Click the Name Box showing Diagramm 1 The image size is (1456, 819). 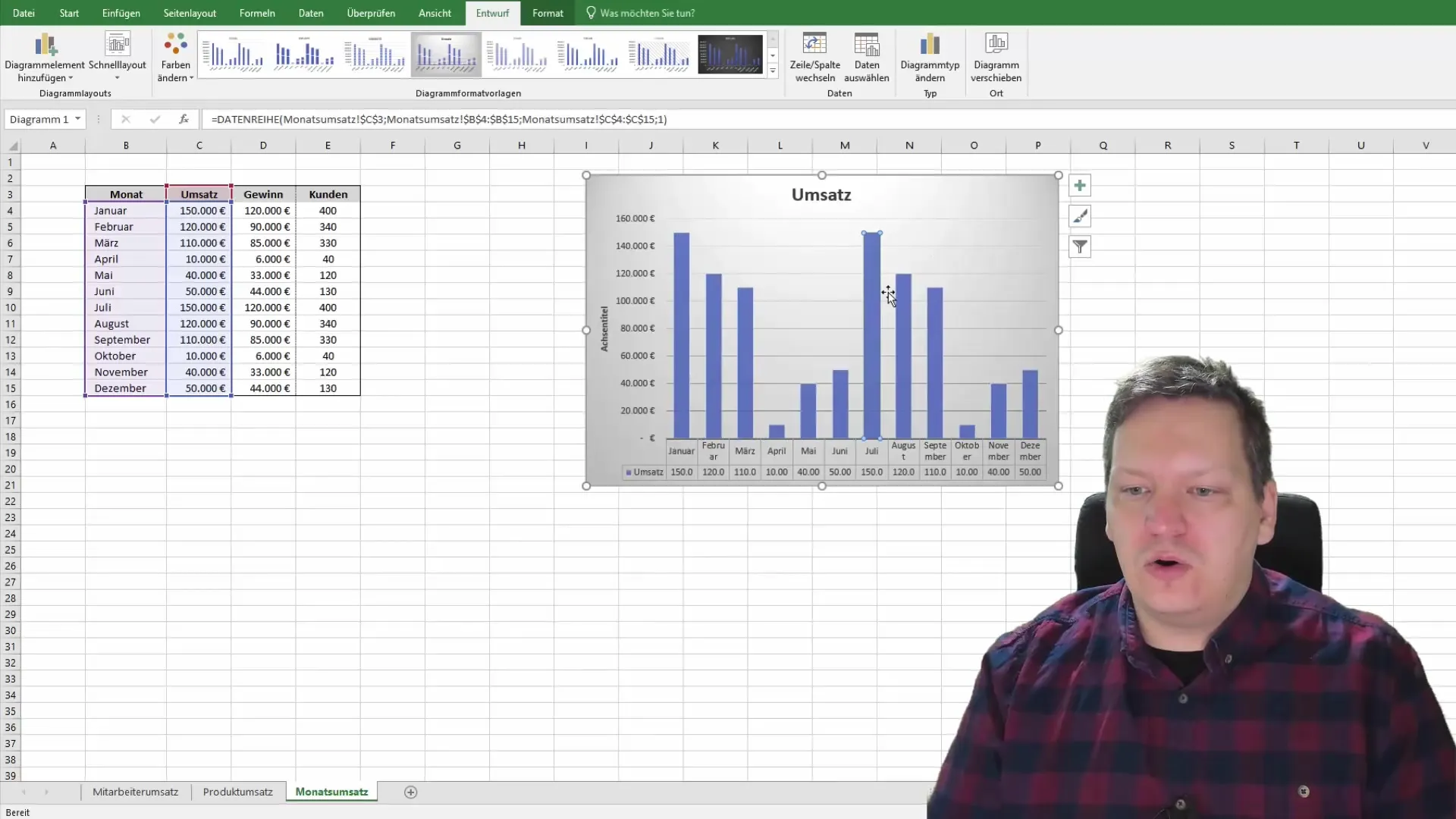(x=39, y=119)
